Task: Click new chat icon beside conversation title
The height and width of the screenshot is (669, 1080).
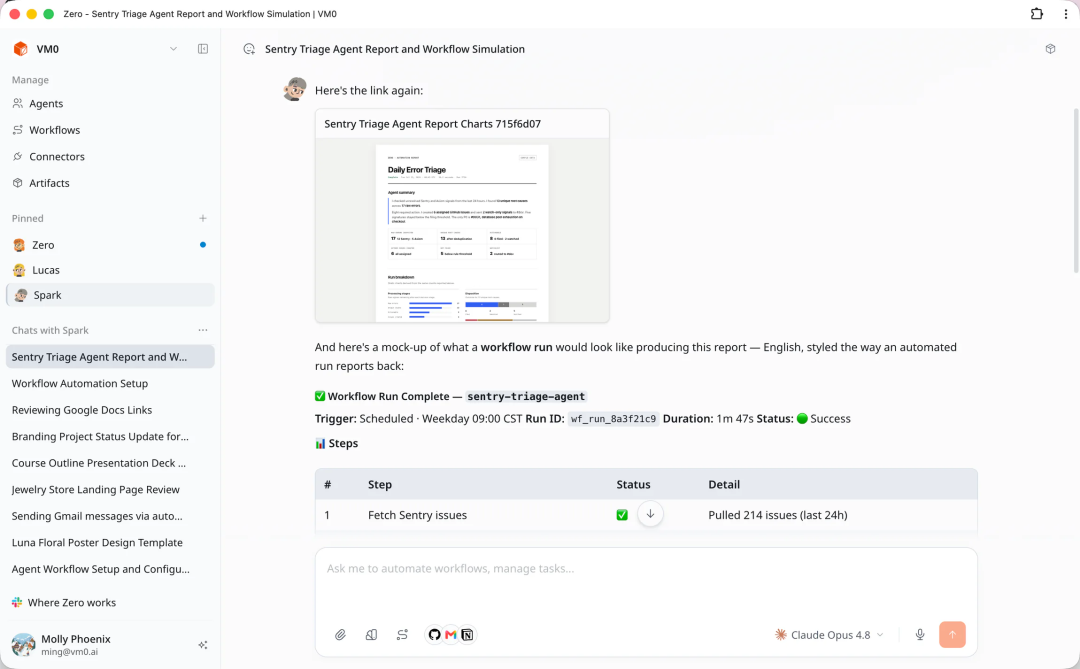Action: click(249, 49)
